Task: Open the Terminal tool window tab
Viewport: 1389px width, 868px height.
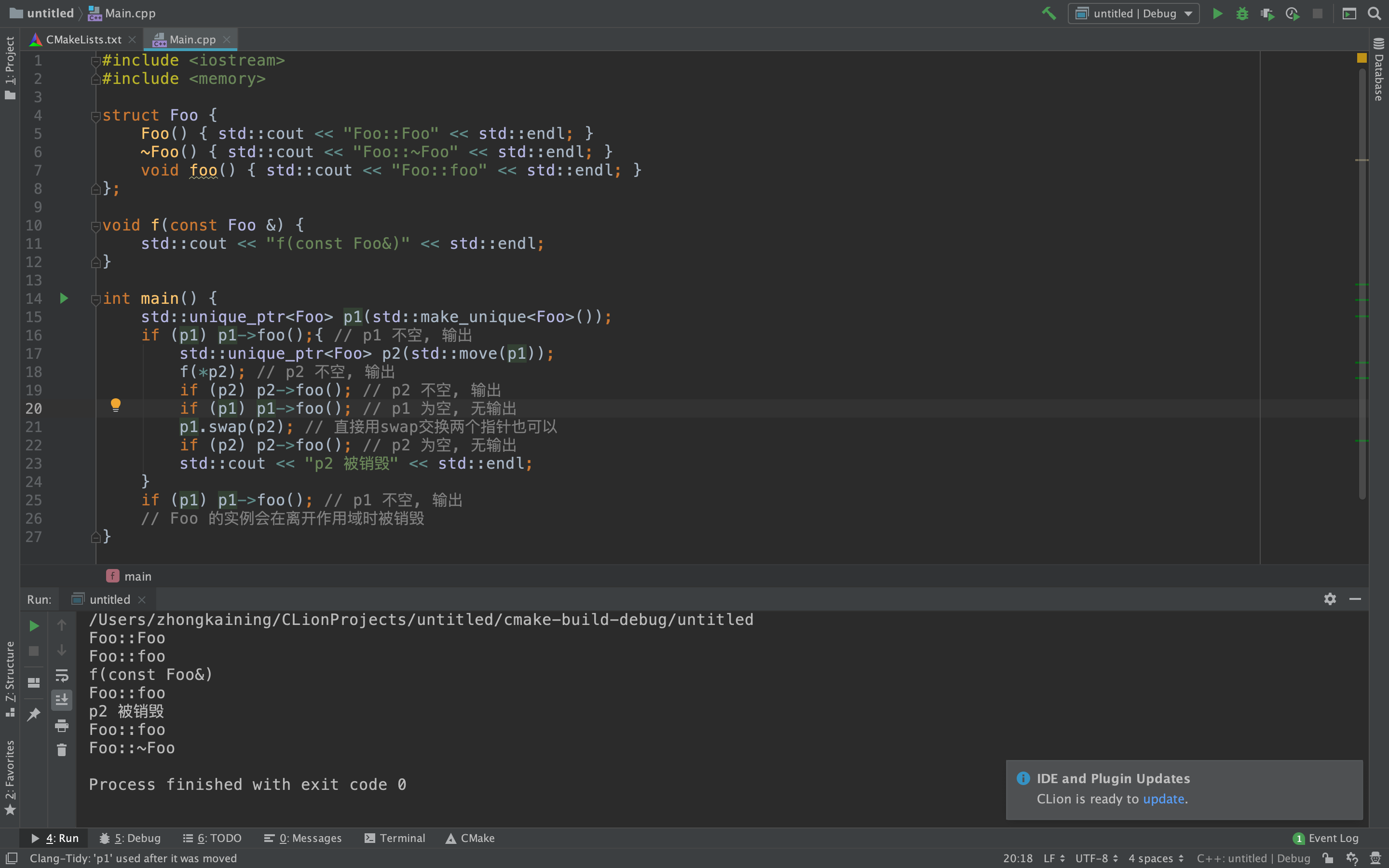Action: [395, 838]
